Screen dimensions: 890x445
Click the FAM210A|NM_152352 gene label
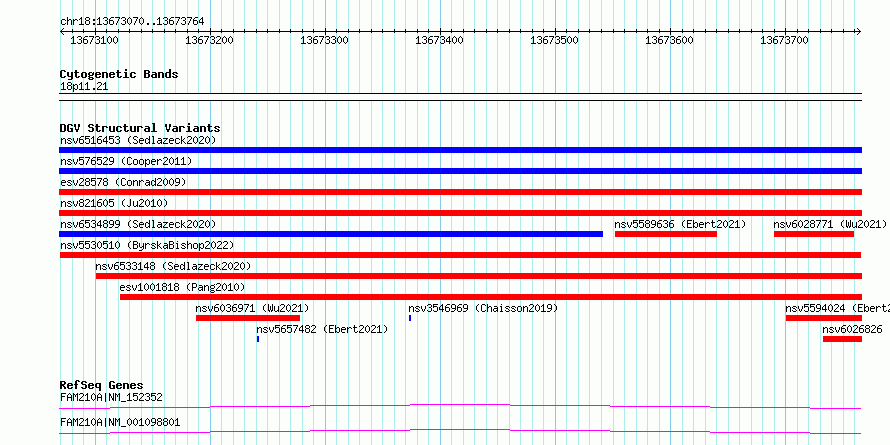pyautogui.click(x=111, y=397)
